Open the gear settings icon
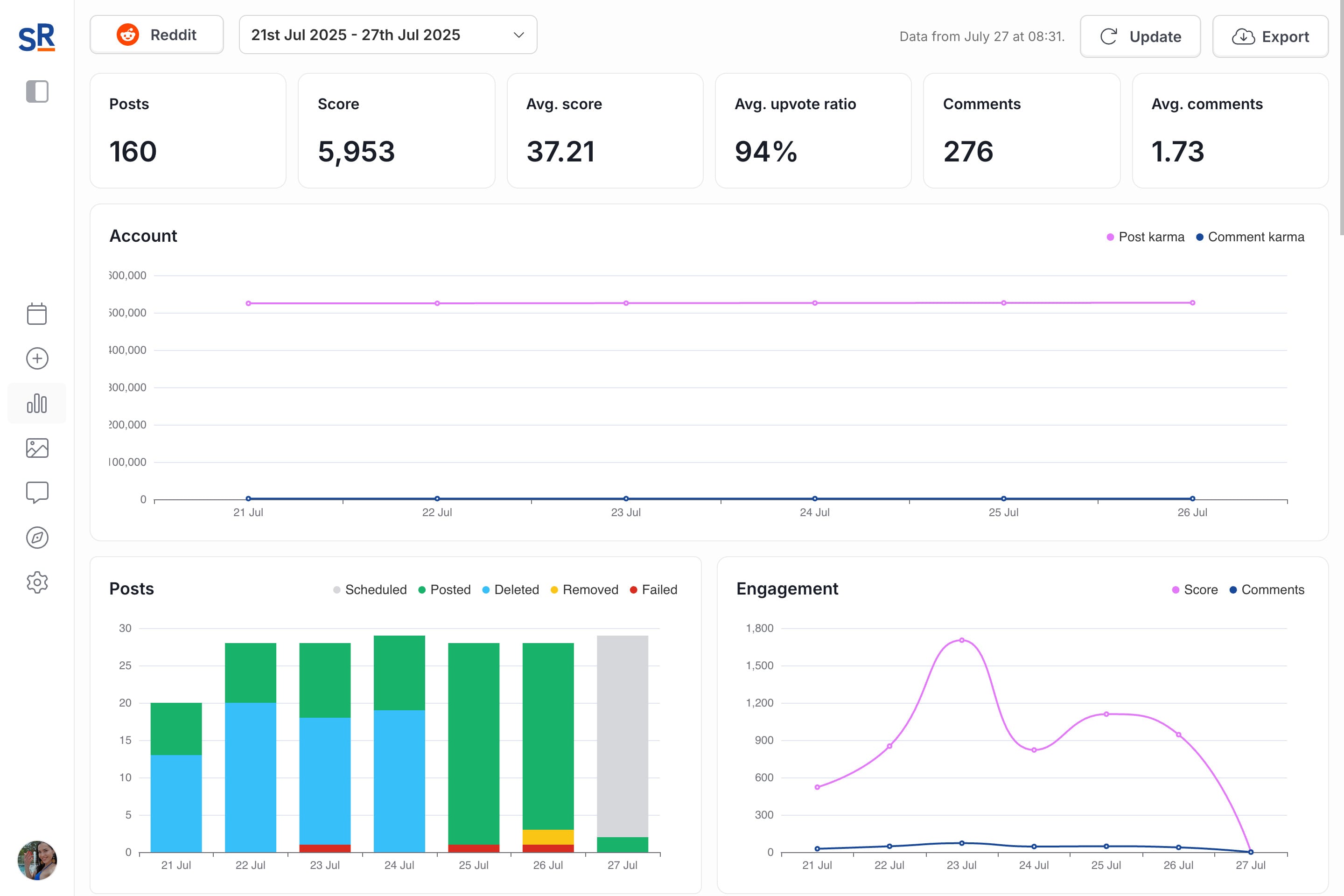 click(x=37, y=582)
